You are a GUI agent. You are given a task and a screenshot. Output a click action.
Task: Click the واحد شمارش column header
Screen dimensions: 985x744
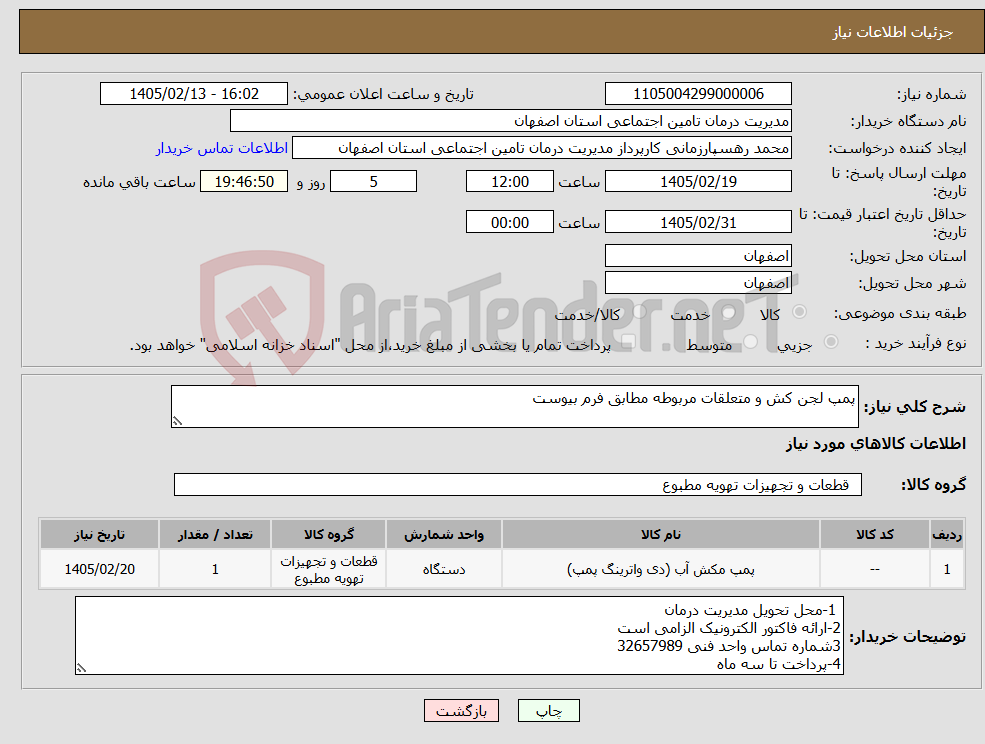444,534
